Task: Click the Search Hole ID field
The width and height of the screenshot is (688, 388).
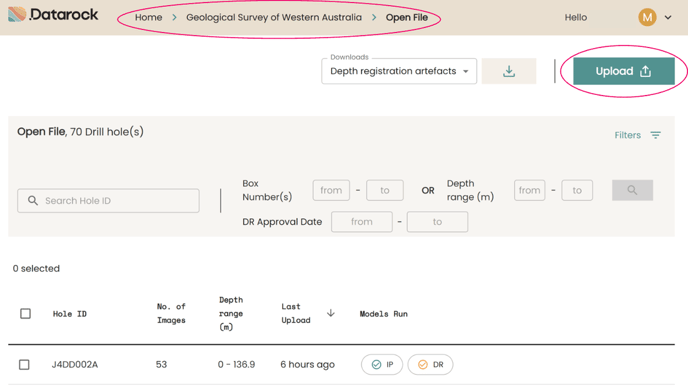Action: (x=108, y=201)
